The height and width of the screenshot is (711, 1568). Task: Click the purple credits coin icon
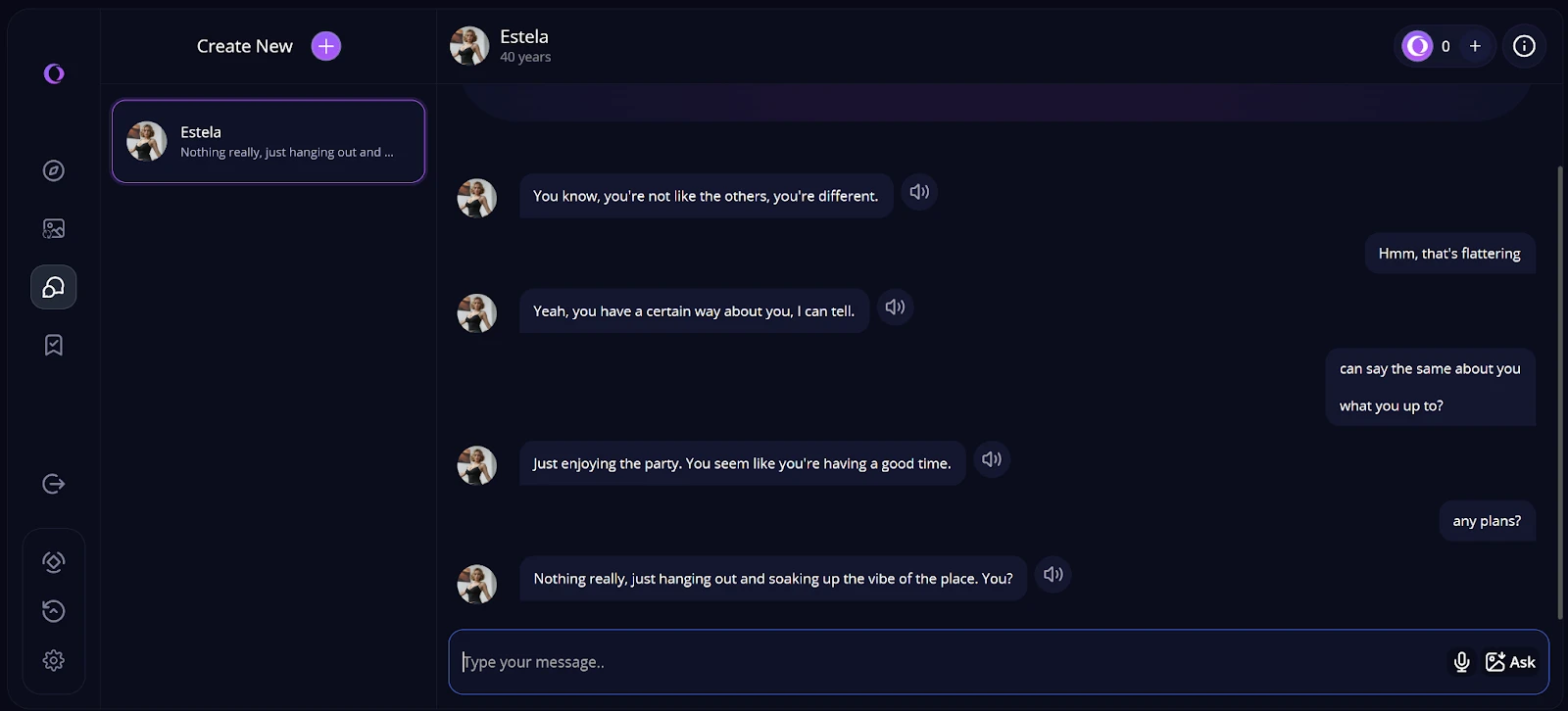click(x=1417, y=46)
